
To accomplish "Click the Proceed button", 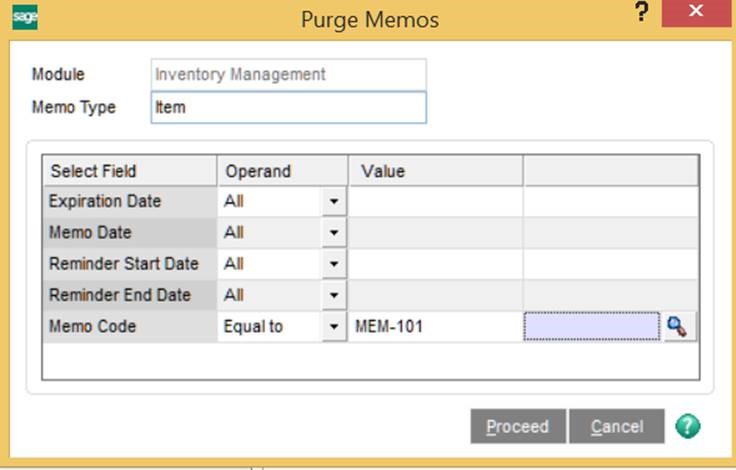I will (x=518, y=426).
